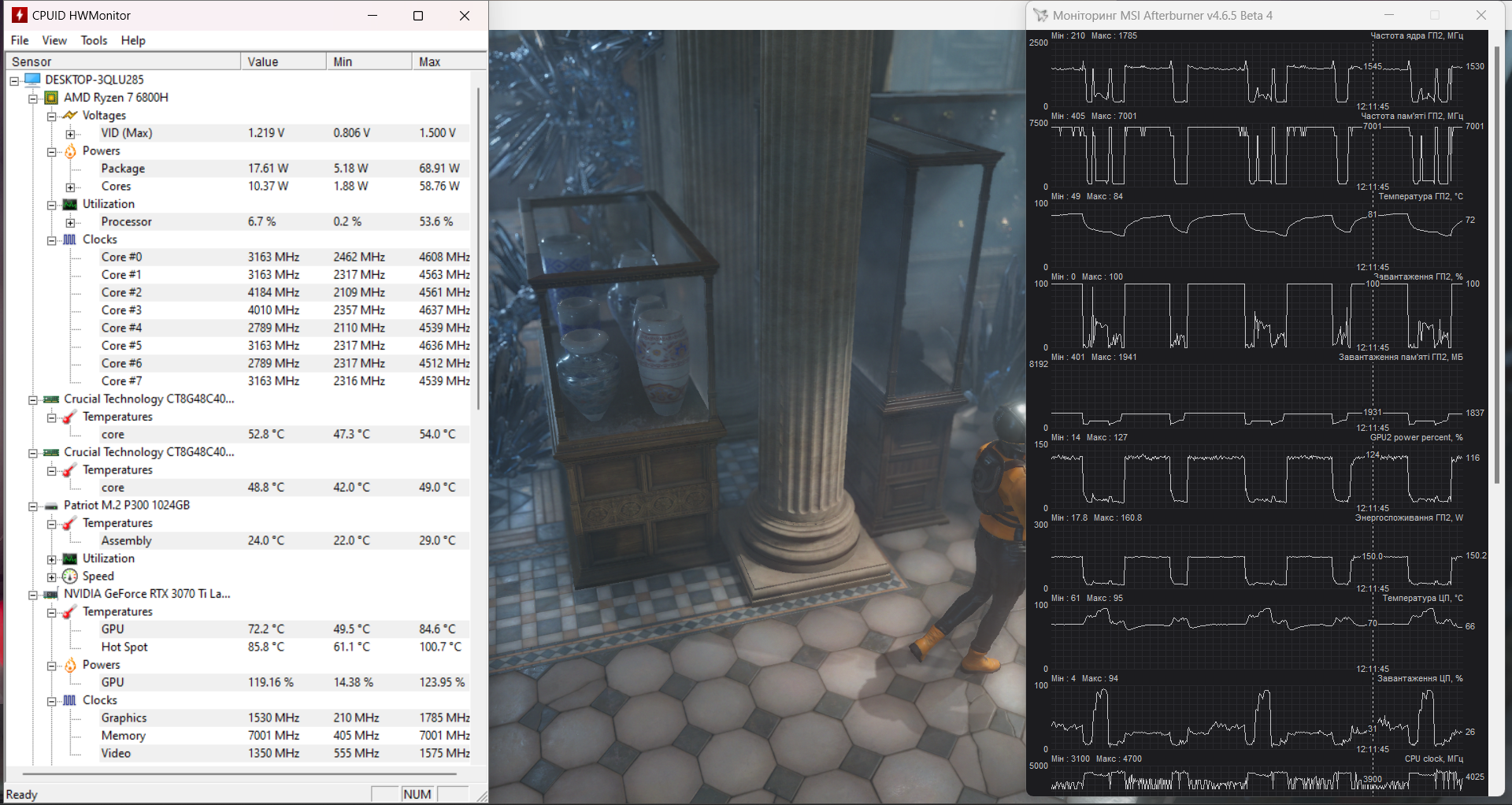The image size is (1512, 805).
Task: Click the Clocks icon above Core #0
Action: (70, 239)
